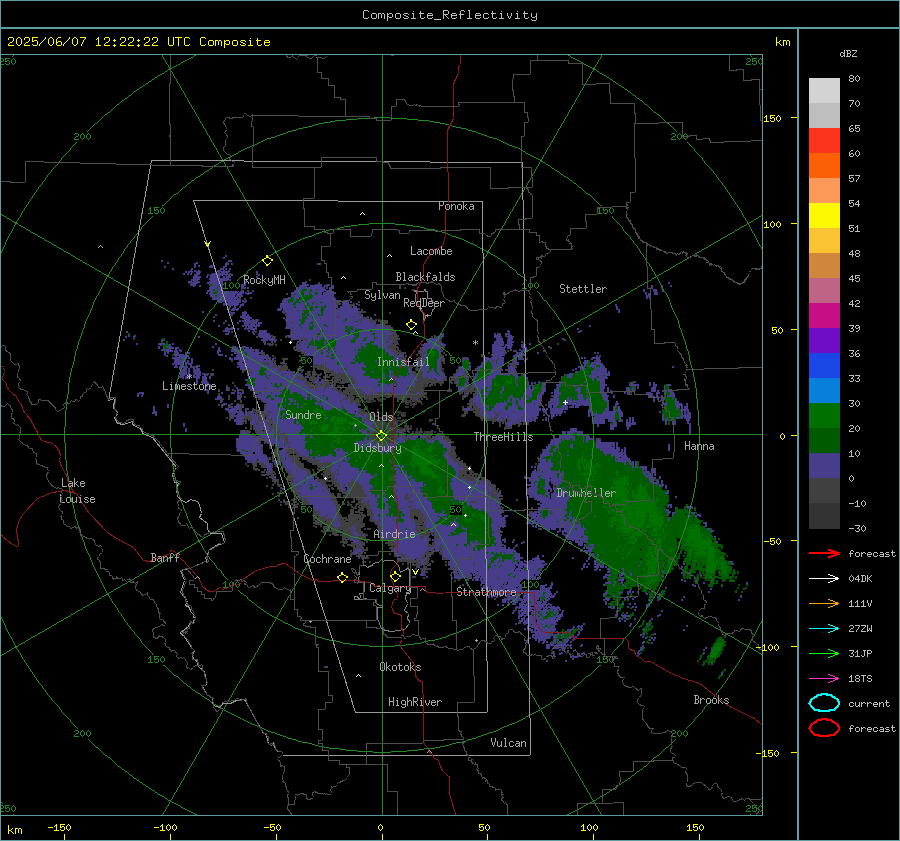900x841 pixels.
Task: Click the Okotoks label
Action: (400, 667)
